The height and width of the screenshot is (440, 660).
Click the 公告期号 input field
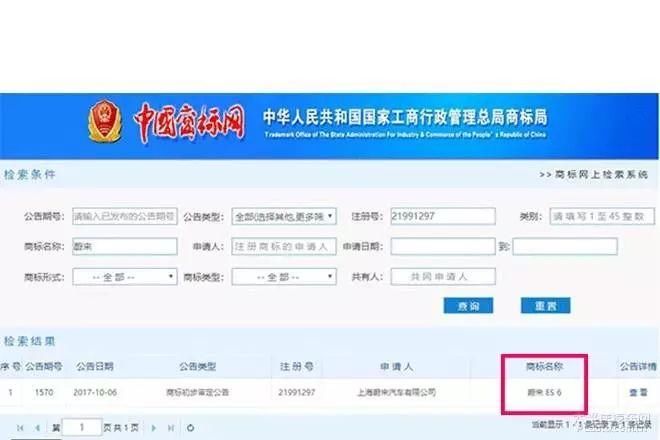pyautogui.click(x=125, y=216)
